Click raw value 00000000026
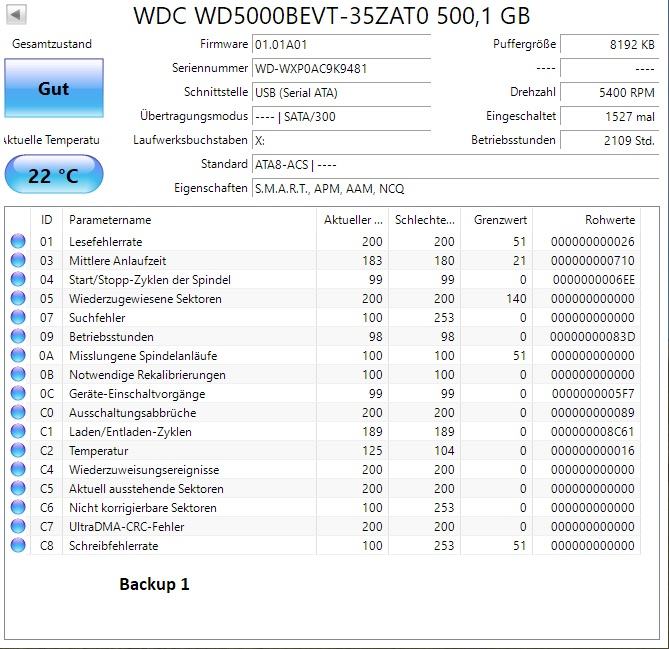Image resolution: width=669 pixels, height=649 pixels. [593, 242]
